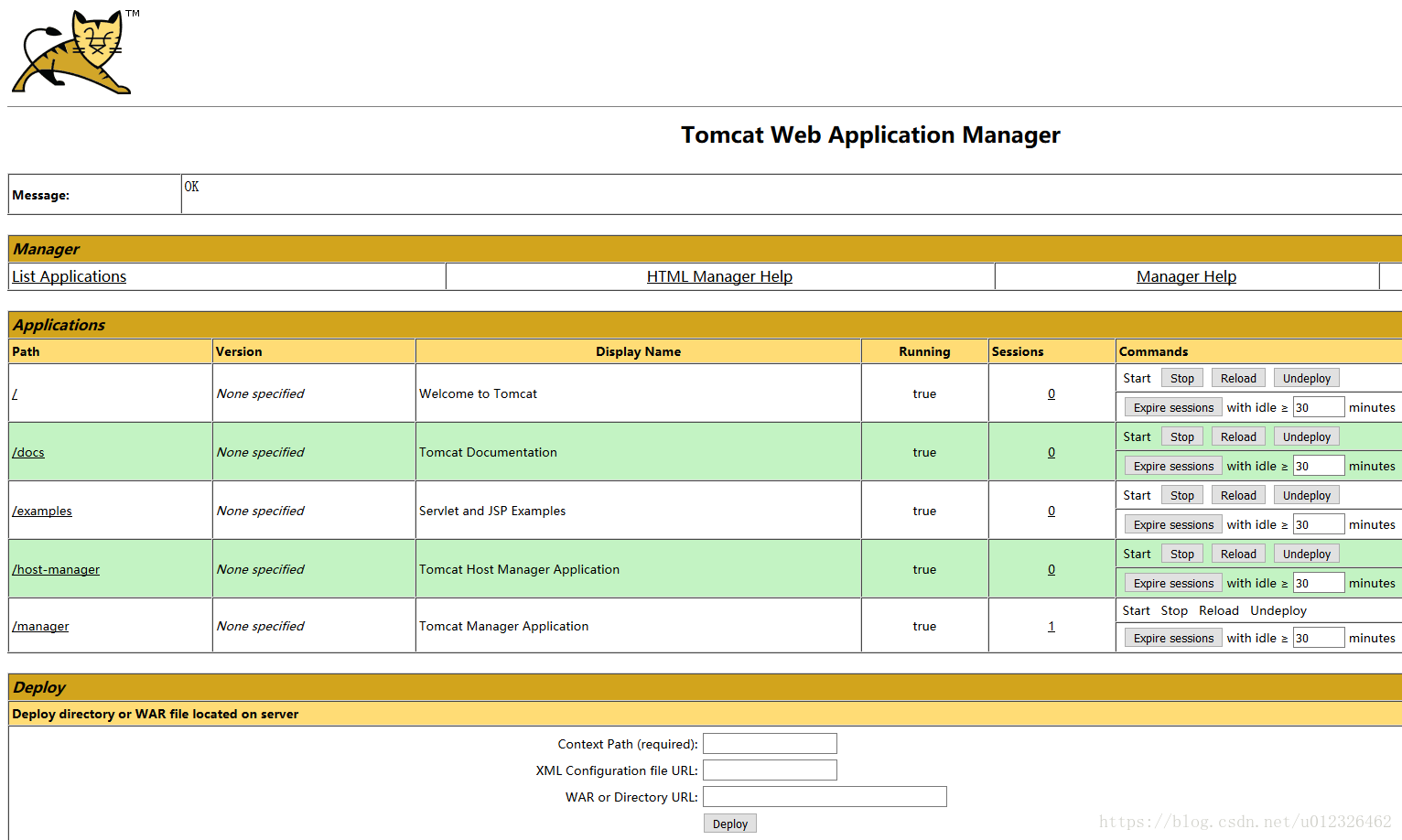1402x840 pixels.
Task: Undeploy the /docs application
Action: 1307,436
